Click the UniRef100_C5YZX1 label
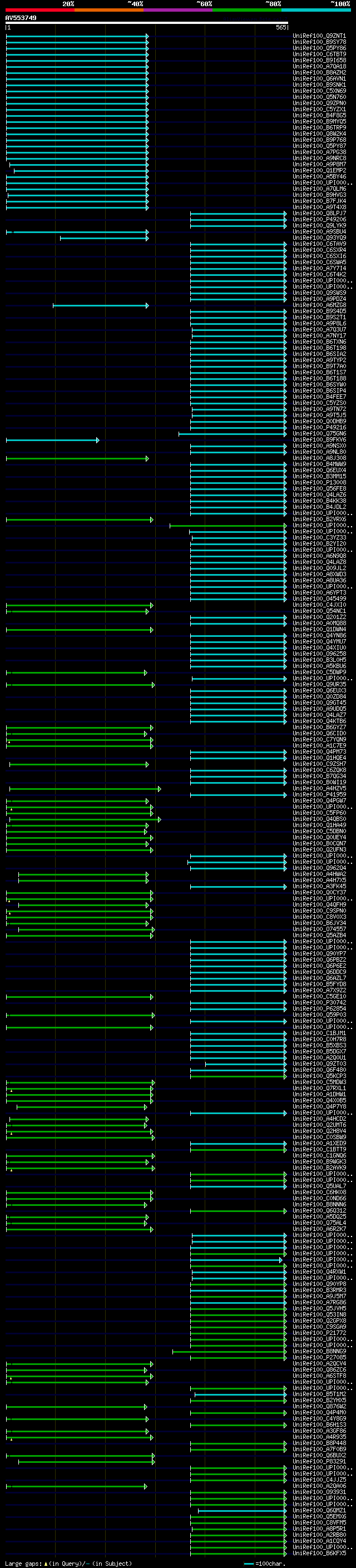This screenshot has height=1568, width=356. (319, 110)
